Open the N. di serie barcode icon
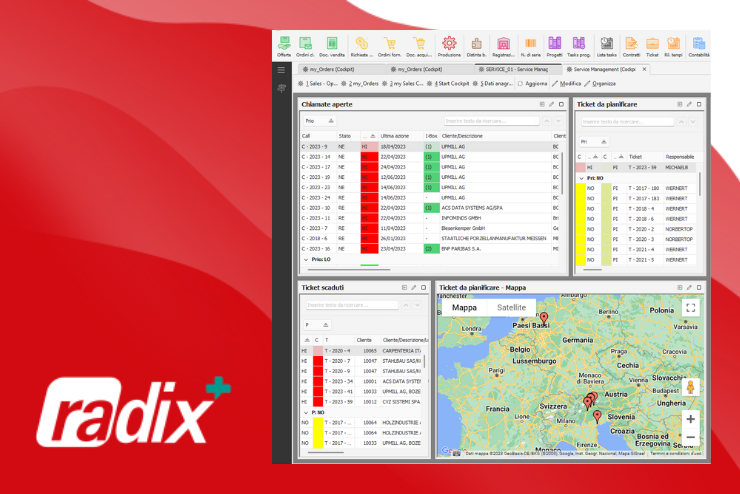 point(530,47)
